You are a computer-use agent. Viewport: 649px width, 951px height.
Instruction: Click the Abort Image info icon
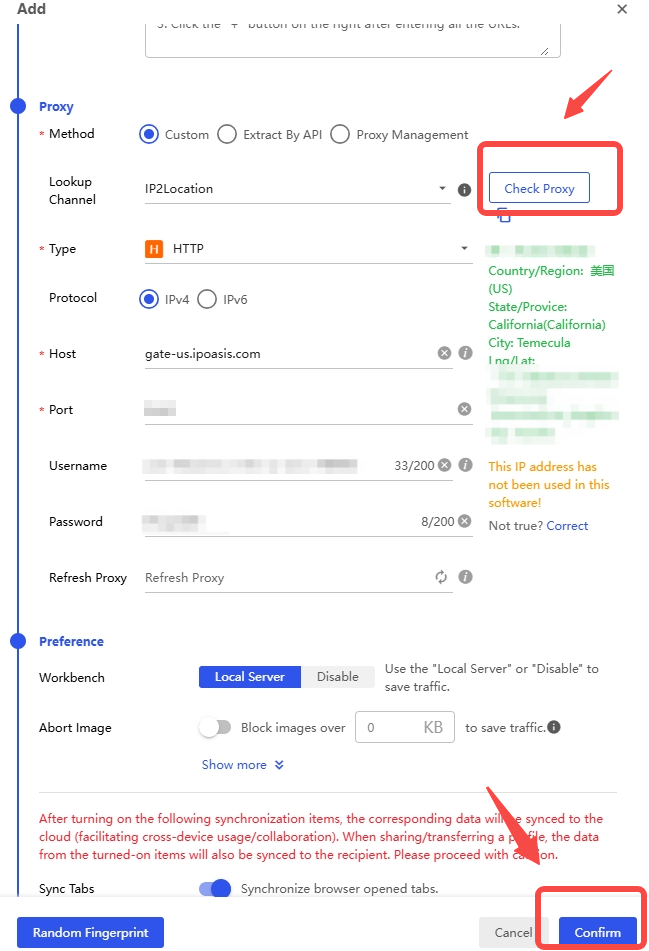pos(554,728)
